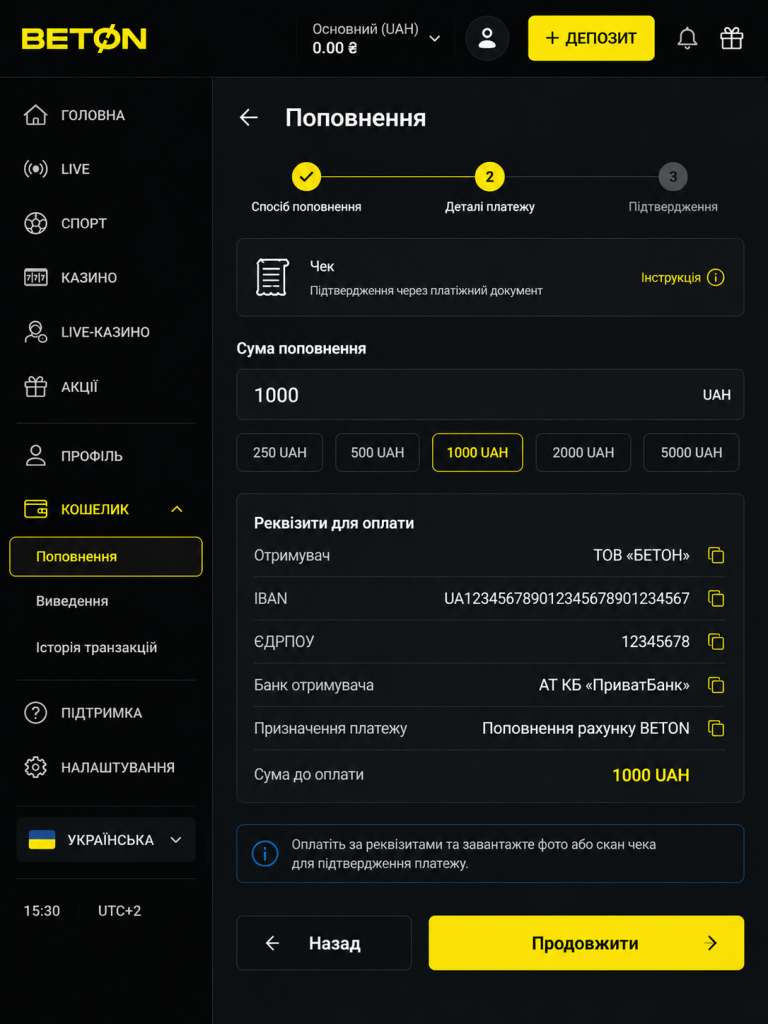The image size is (768, 1024).
Task: Click the АТ КБ «ПриватБанк» text
Action: tap(614, 685)
